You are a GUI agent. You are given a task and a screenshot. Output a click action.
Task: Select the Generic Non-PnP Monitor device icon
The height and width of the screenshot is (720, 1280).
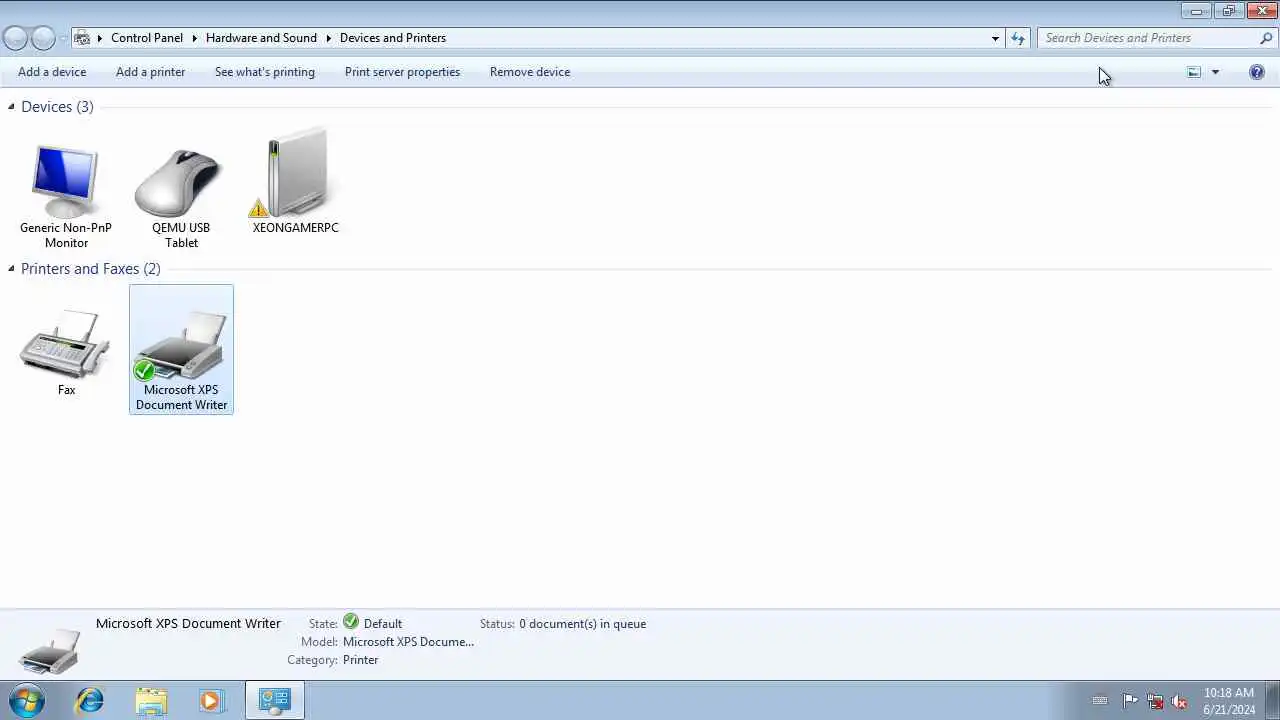[x=66, y=182]
